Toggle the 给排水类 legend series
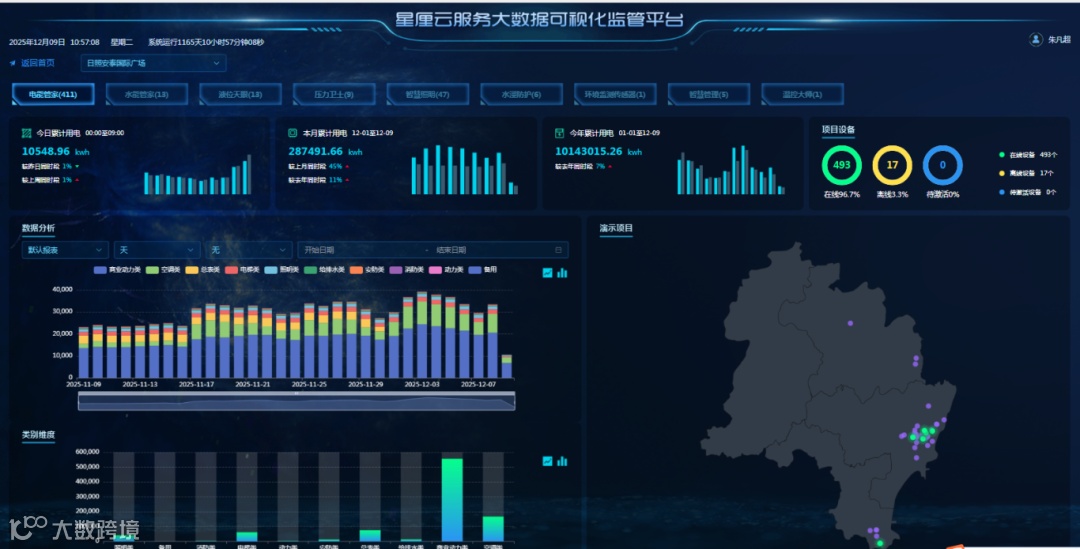This screenshot has width=1080, height=549. [x=324, y=270]
